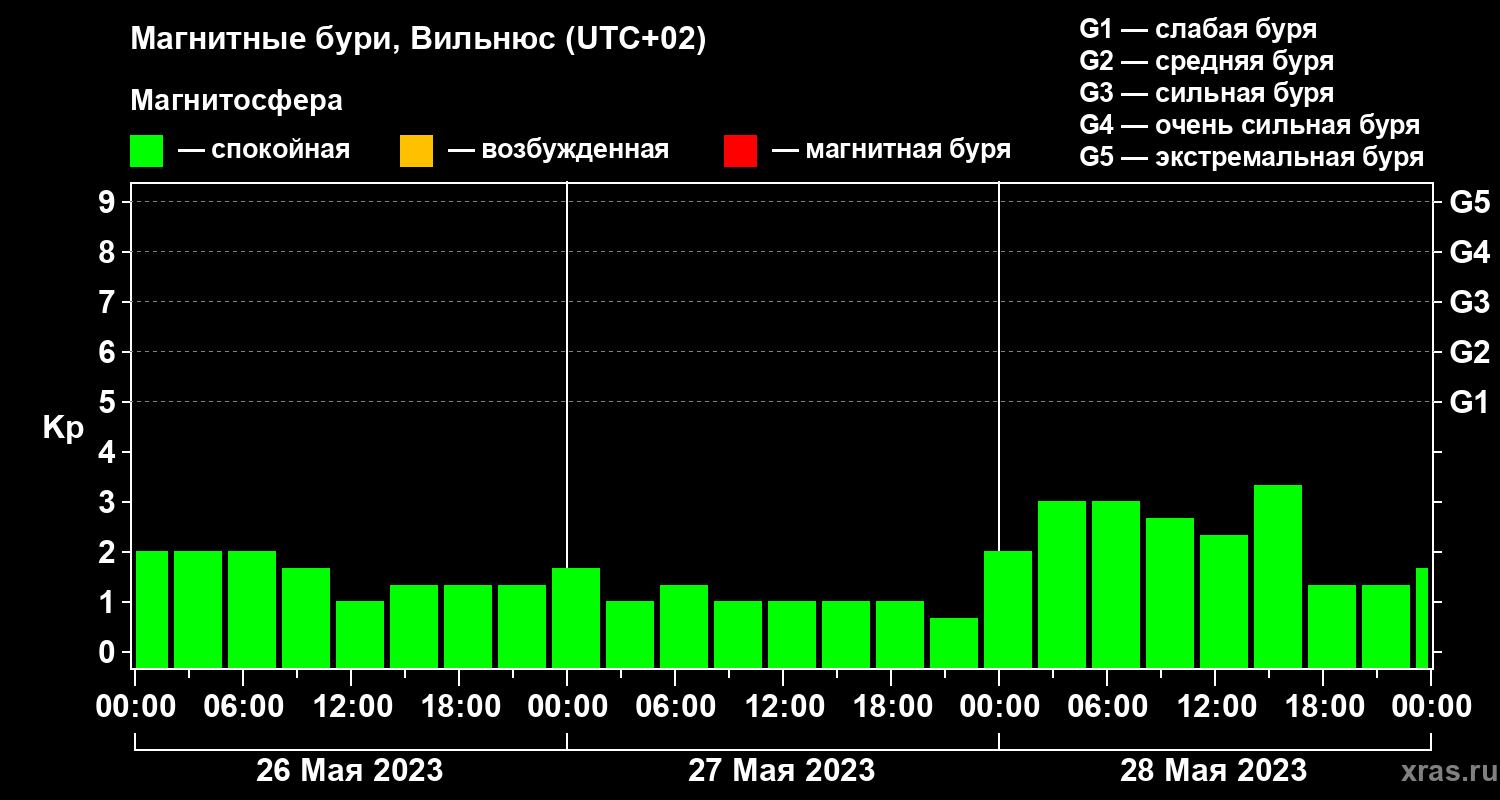Click the first bar of 26 May (00:00–03:00)
The height and width of the screenshot is (800, 1500).
tap(152, 609)
